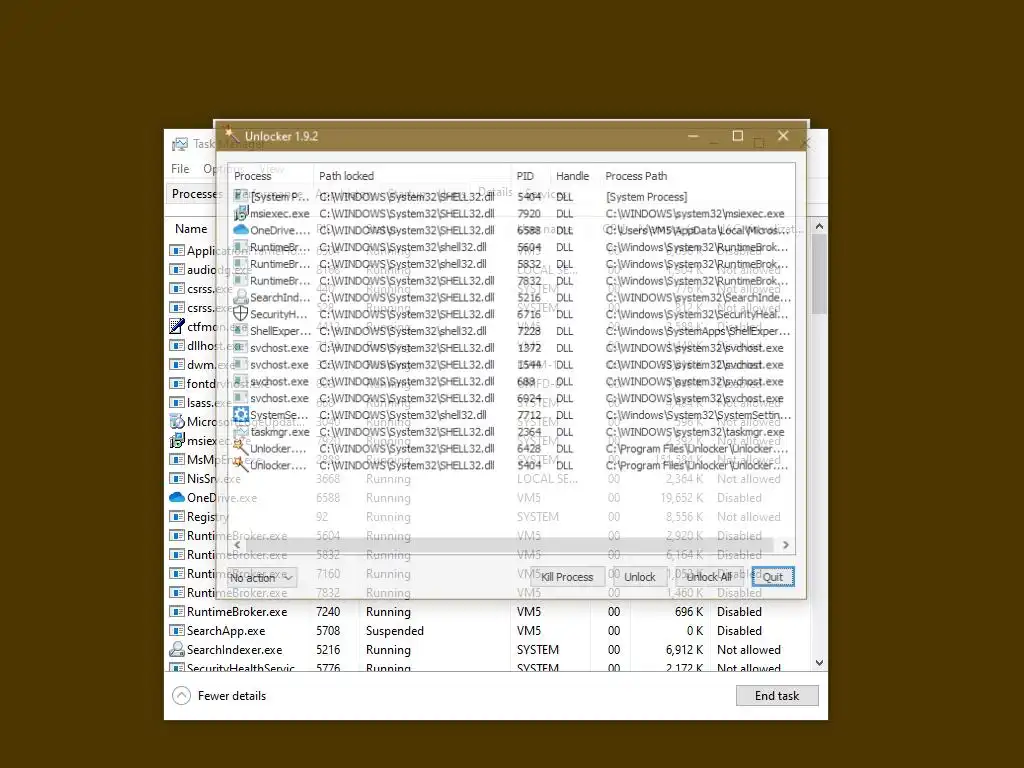Click the ctfmon pencil icon in Task Manager
This screenshot has width=1024, height=768.
click(x=176, y=325)
